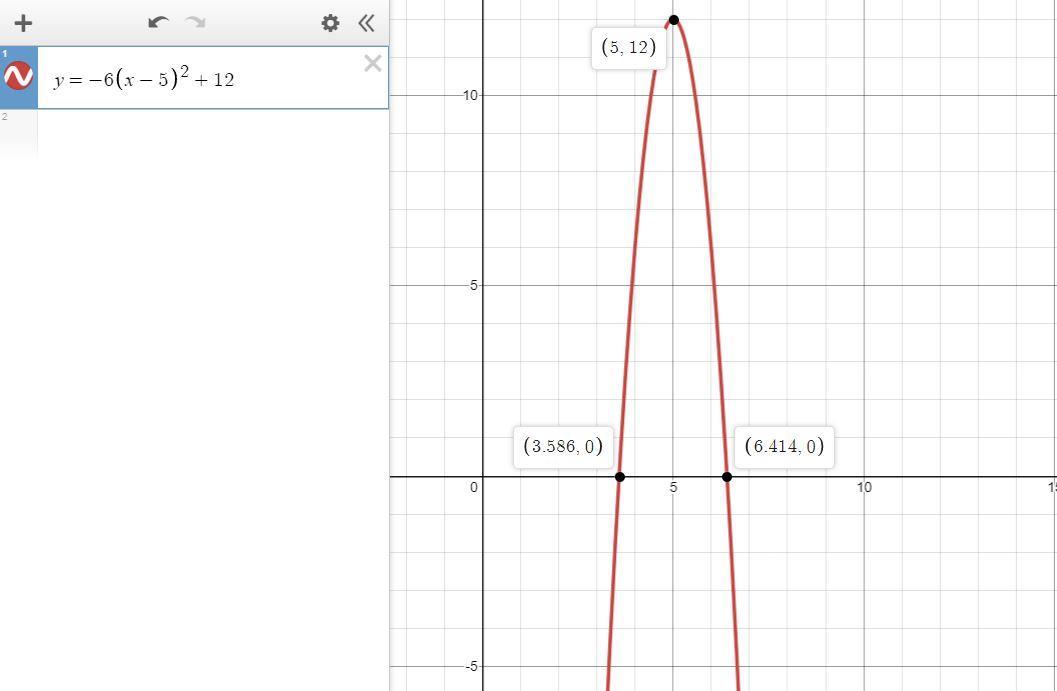Select the right x-intercept point on the parabola
1057x691 pixels.
click(727, 477)
